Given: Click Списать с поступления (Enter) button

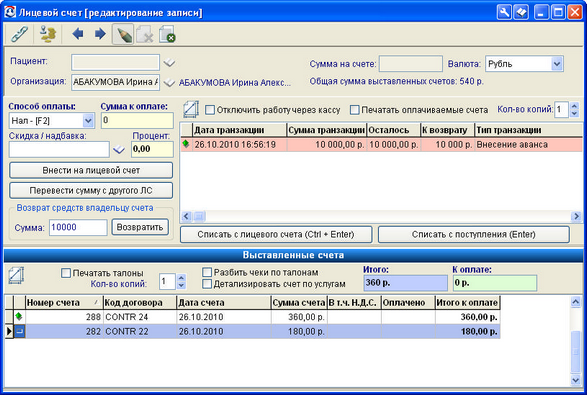Looking at the screenshot, I should (474, 234).
